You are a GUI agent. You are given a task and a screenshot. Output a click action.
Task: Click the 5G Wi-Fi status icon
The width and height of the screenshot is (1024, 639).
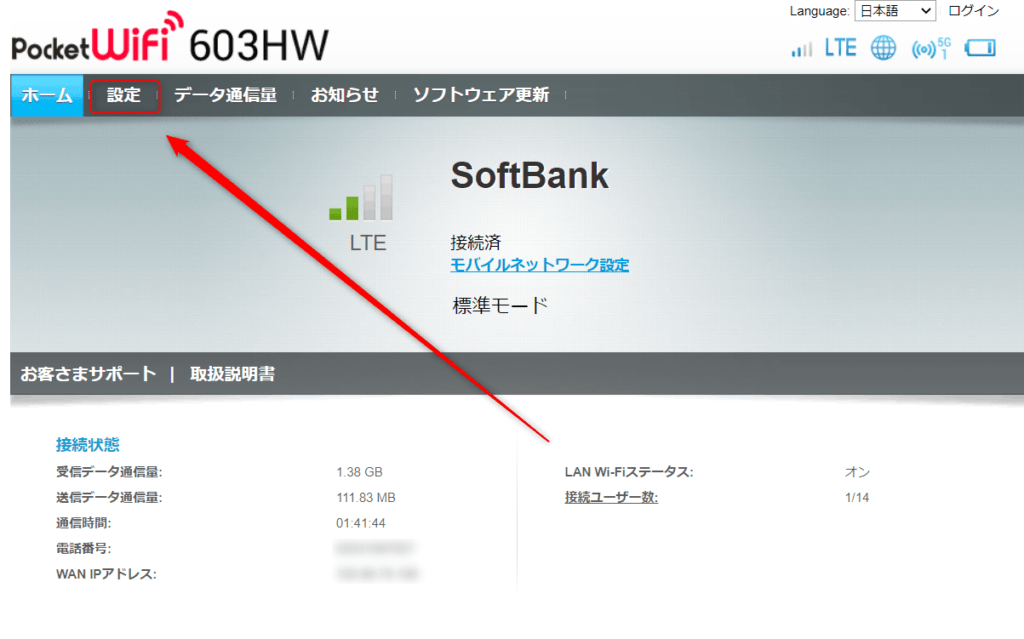pos(931,48)
